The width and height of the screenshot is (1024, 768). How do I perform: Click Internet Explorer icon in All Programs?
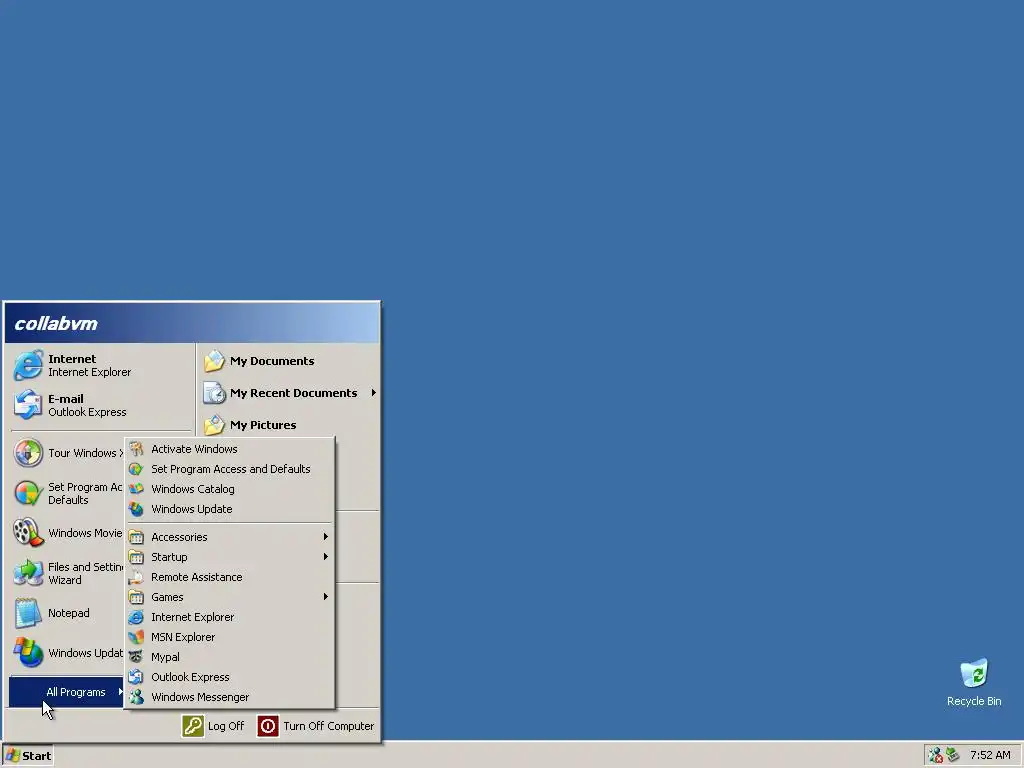pyautogui.click(x=136, y=617)
